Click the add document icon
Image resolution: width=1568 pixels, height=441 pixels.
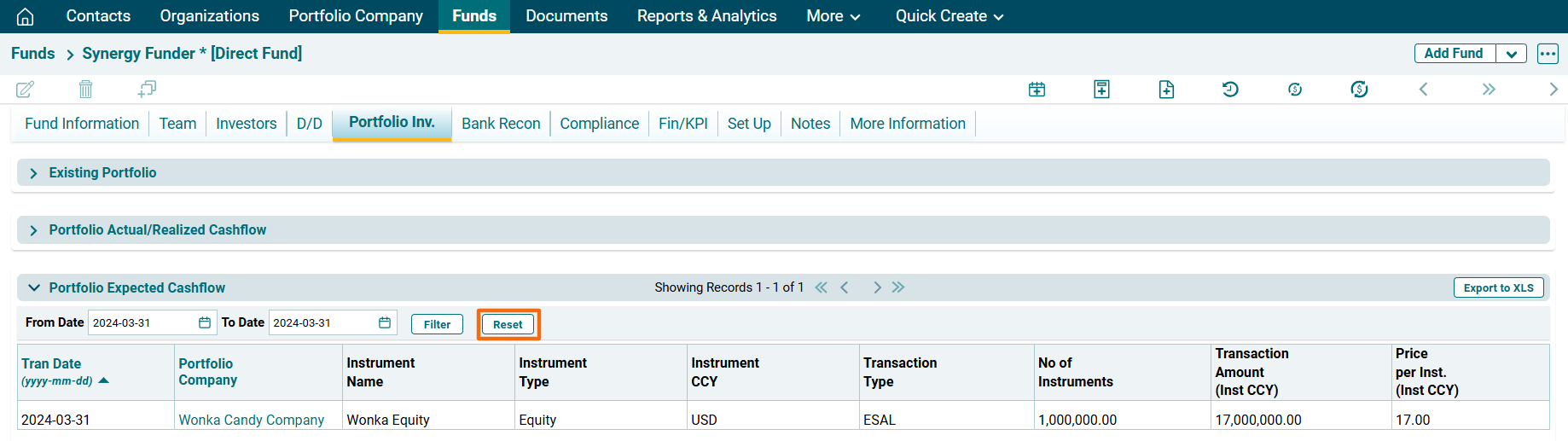pos(1166,90)
